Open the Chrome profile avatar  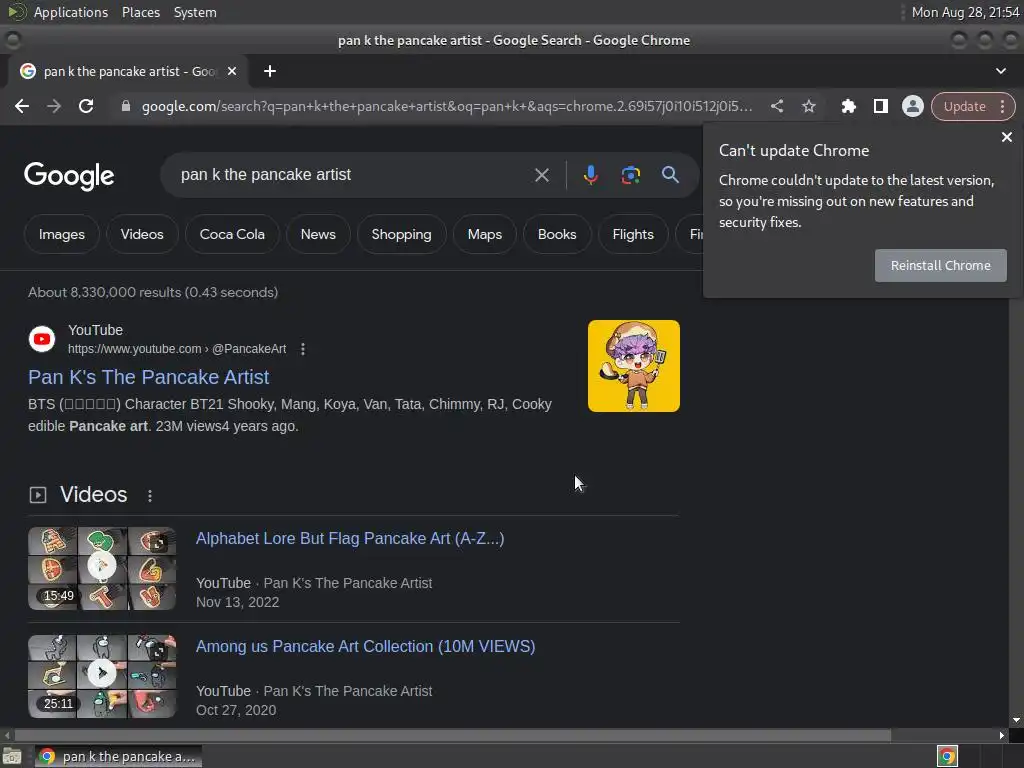coord(912,106)
